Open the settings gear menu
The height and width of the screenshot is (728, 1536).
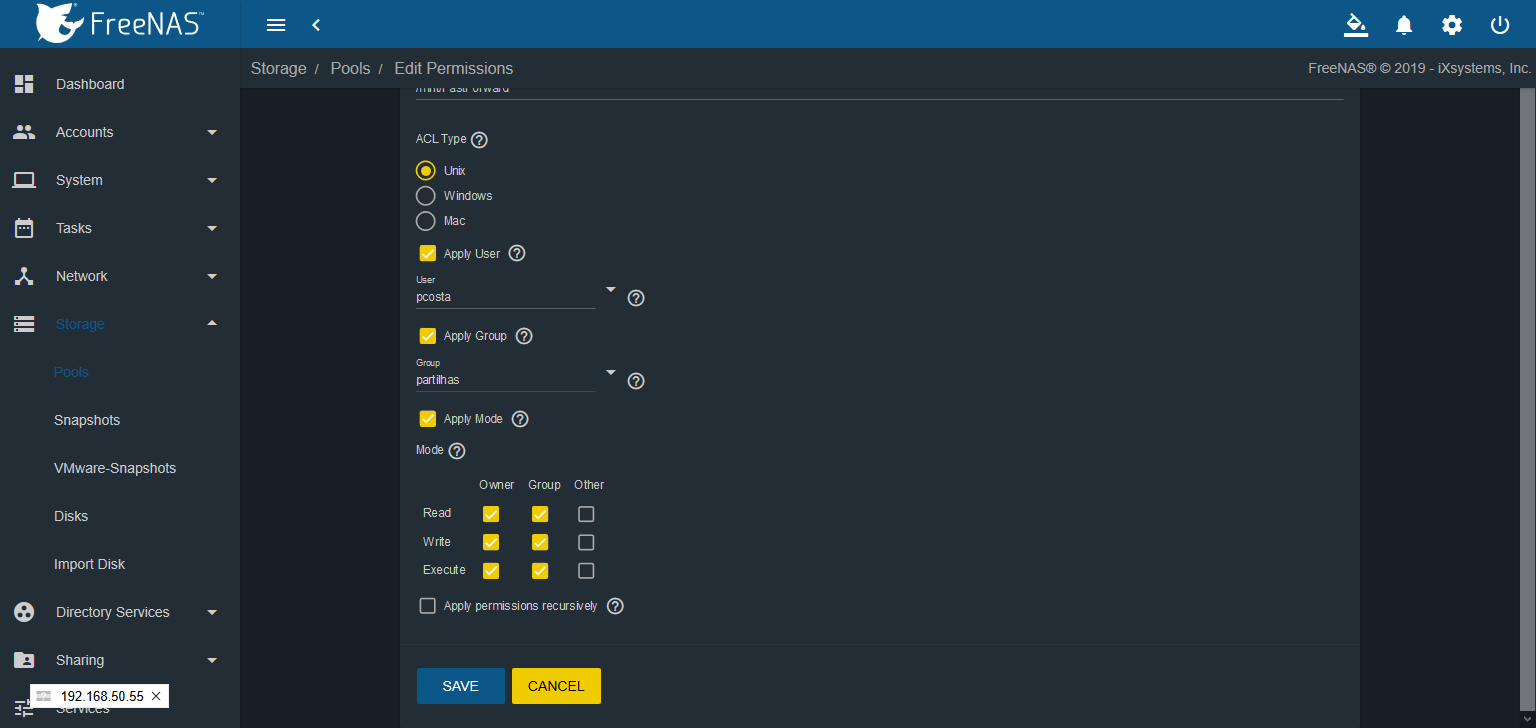pos(1452,25)
